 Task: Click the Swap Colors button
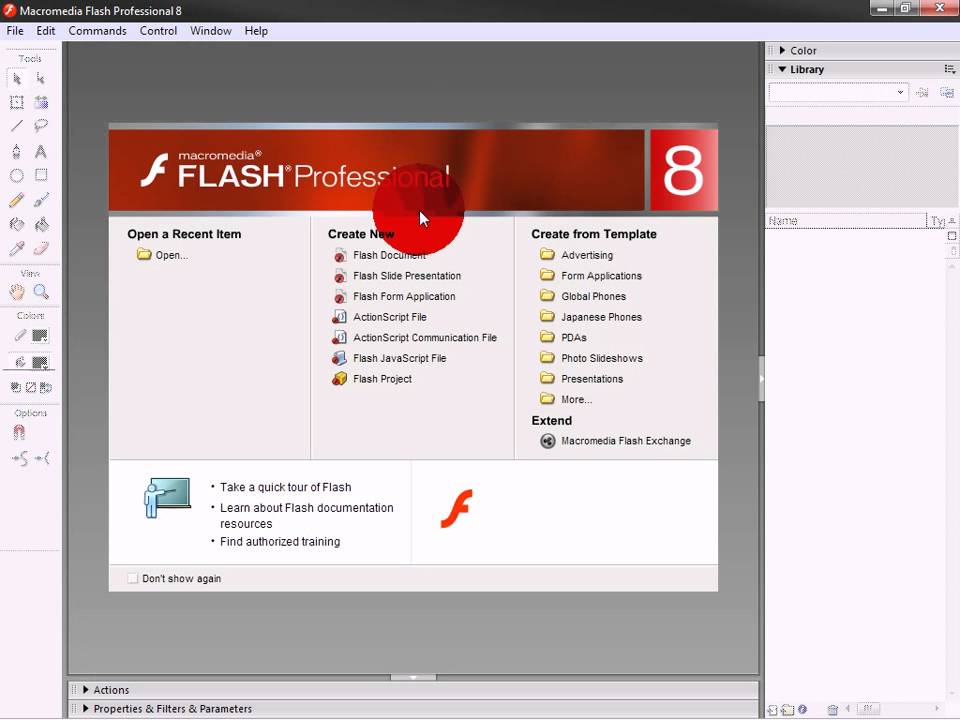(45, 388)
